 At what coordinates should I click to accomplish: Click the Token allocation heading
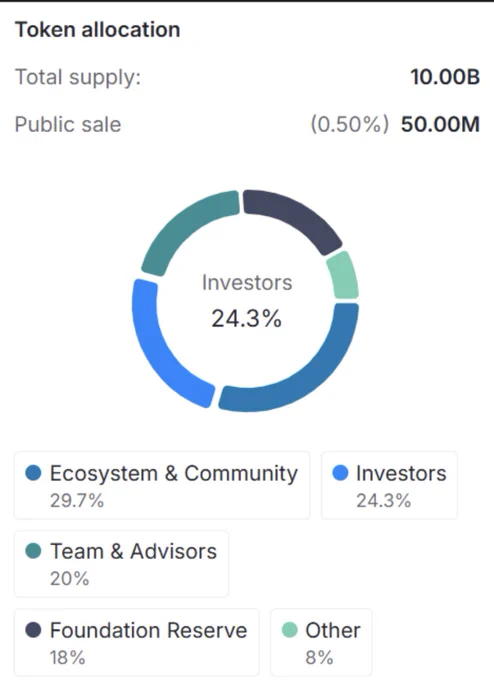click(x=98, y=30)
